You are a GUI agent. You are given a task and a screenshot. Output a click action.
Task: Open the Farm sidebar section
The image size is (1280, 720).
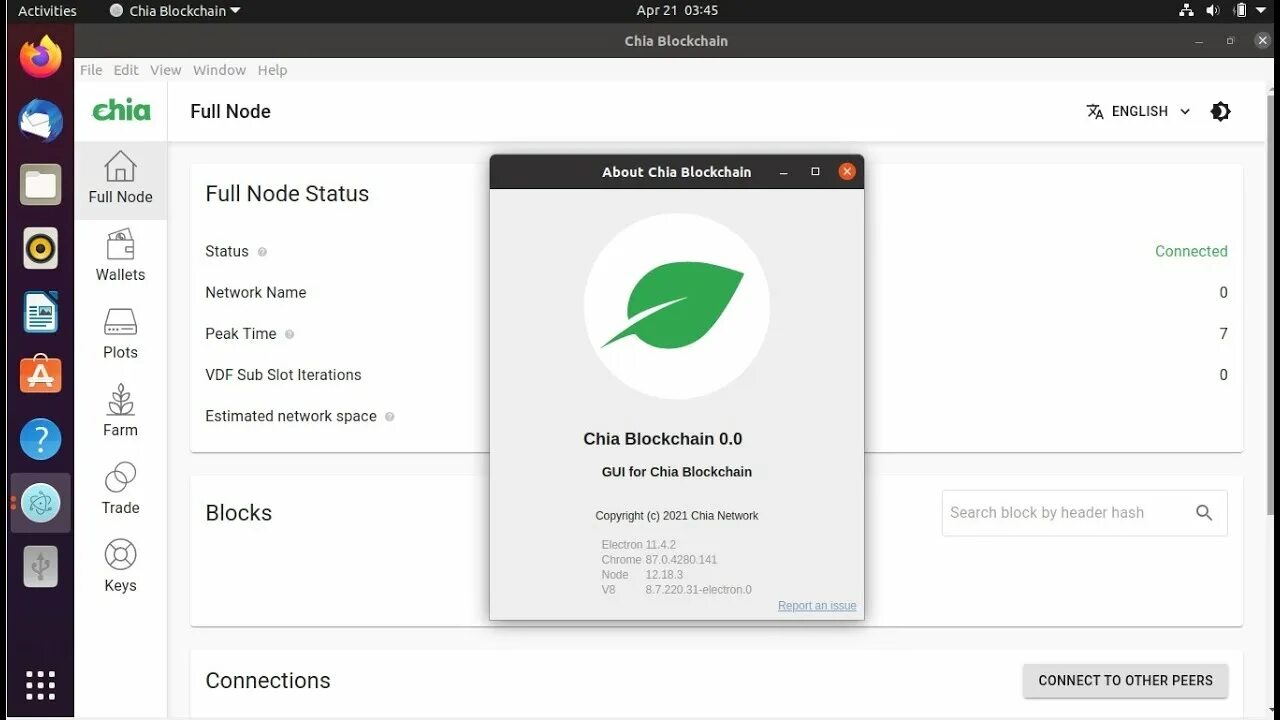(x=120, y=411)
